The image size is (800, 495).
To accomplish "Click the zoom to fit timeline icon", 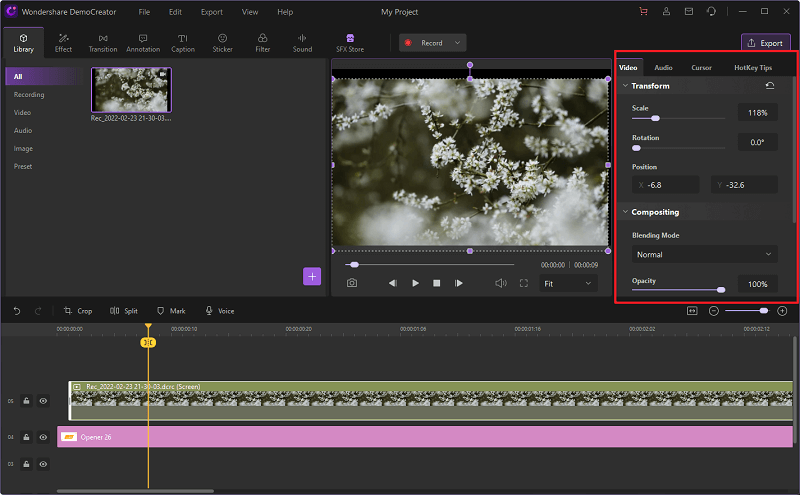I will (x=692, y=311).
